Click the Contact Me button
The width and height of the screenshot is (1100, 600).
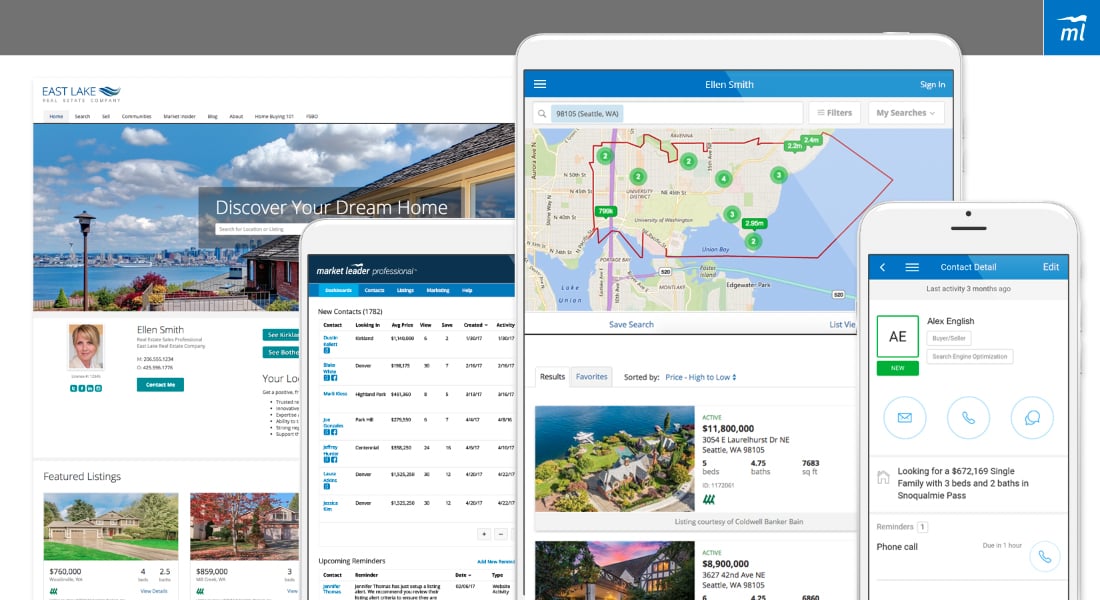160,385
